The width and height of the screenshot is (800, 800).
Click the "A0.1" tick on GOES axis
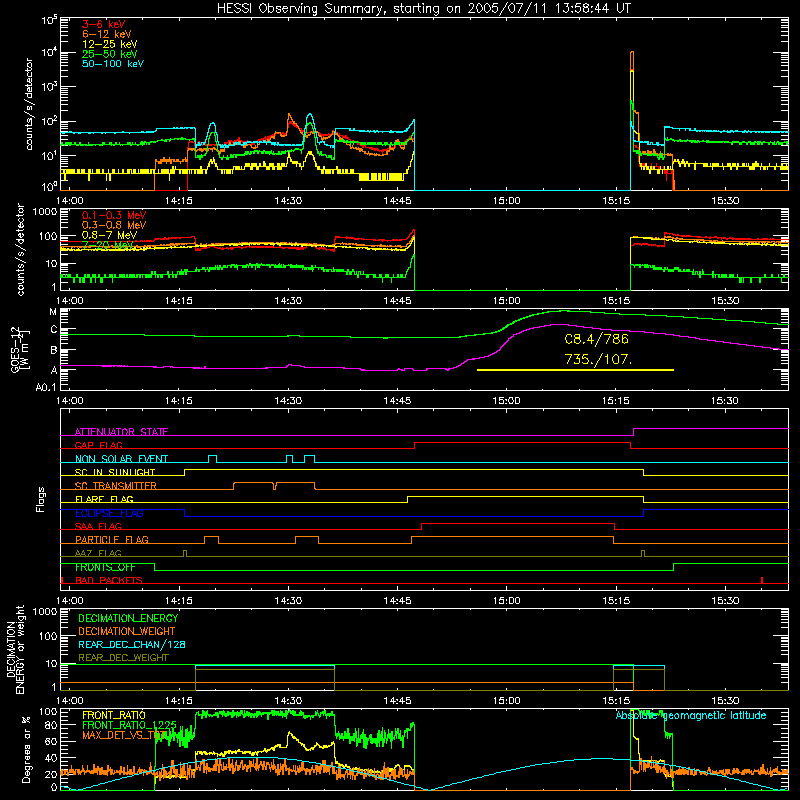point(46,387)
